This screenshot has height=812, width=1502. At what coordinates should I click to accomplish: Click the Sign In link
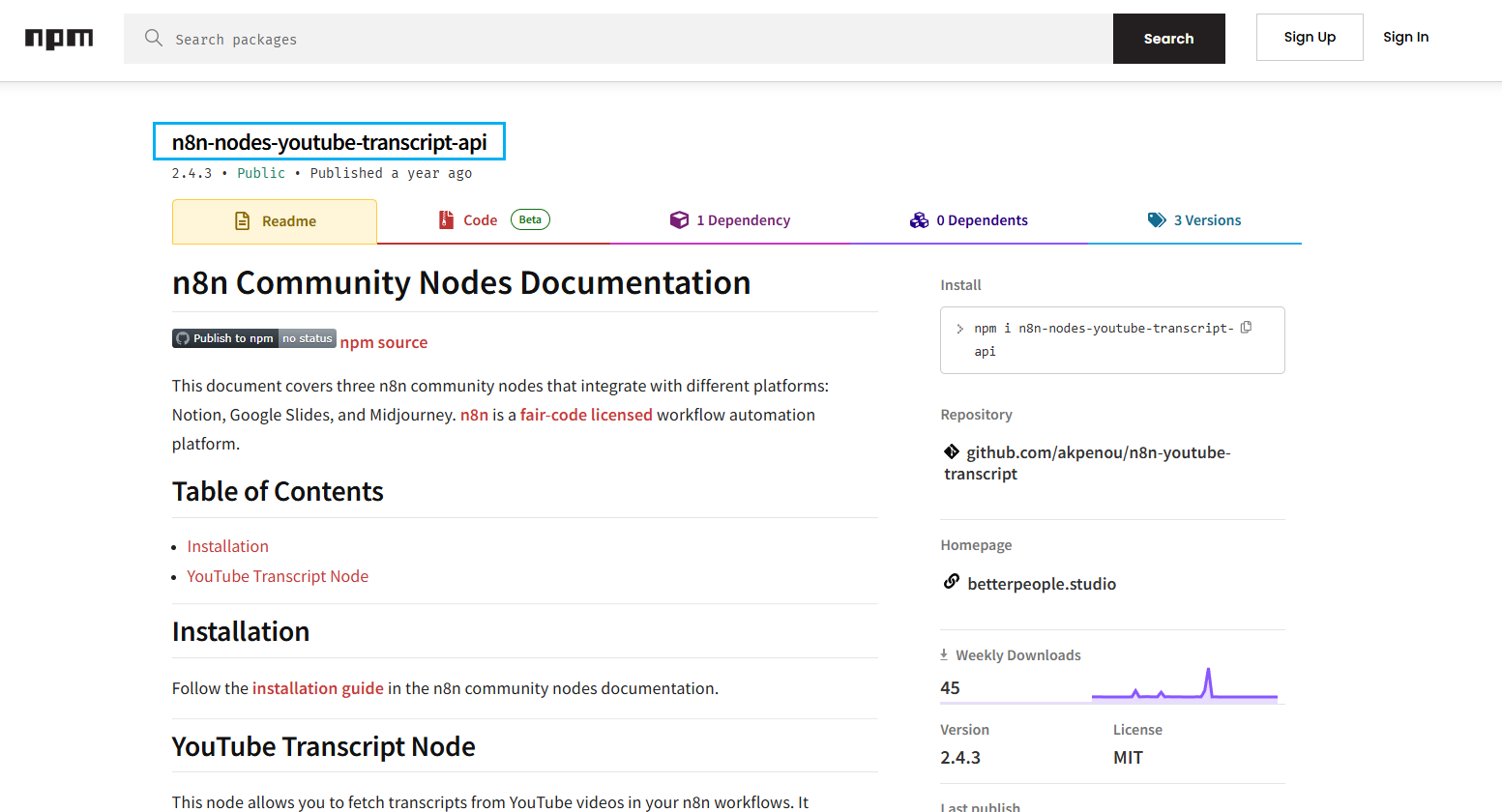click(1405, 37)
